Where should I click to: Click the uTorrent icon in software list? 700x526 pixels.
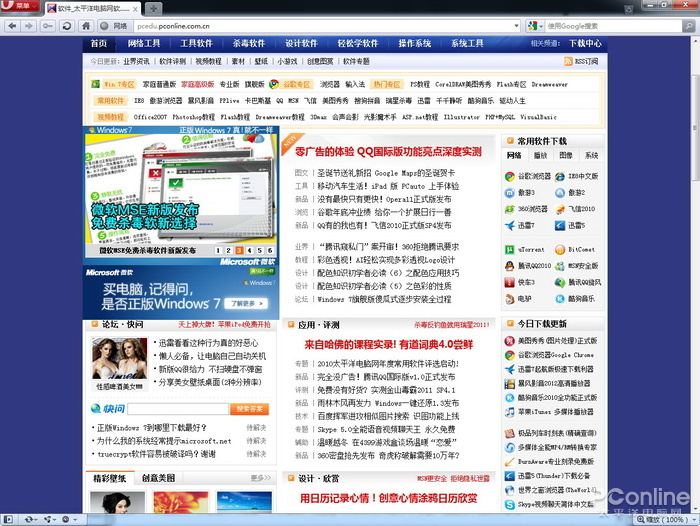click(x=510, y=250)
